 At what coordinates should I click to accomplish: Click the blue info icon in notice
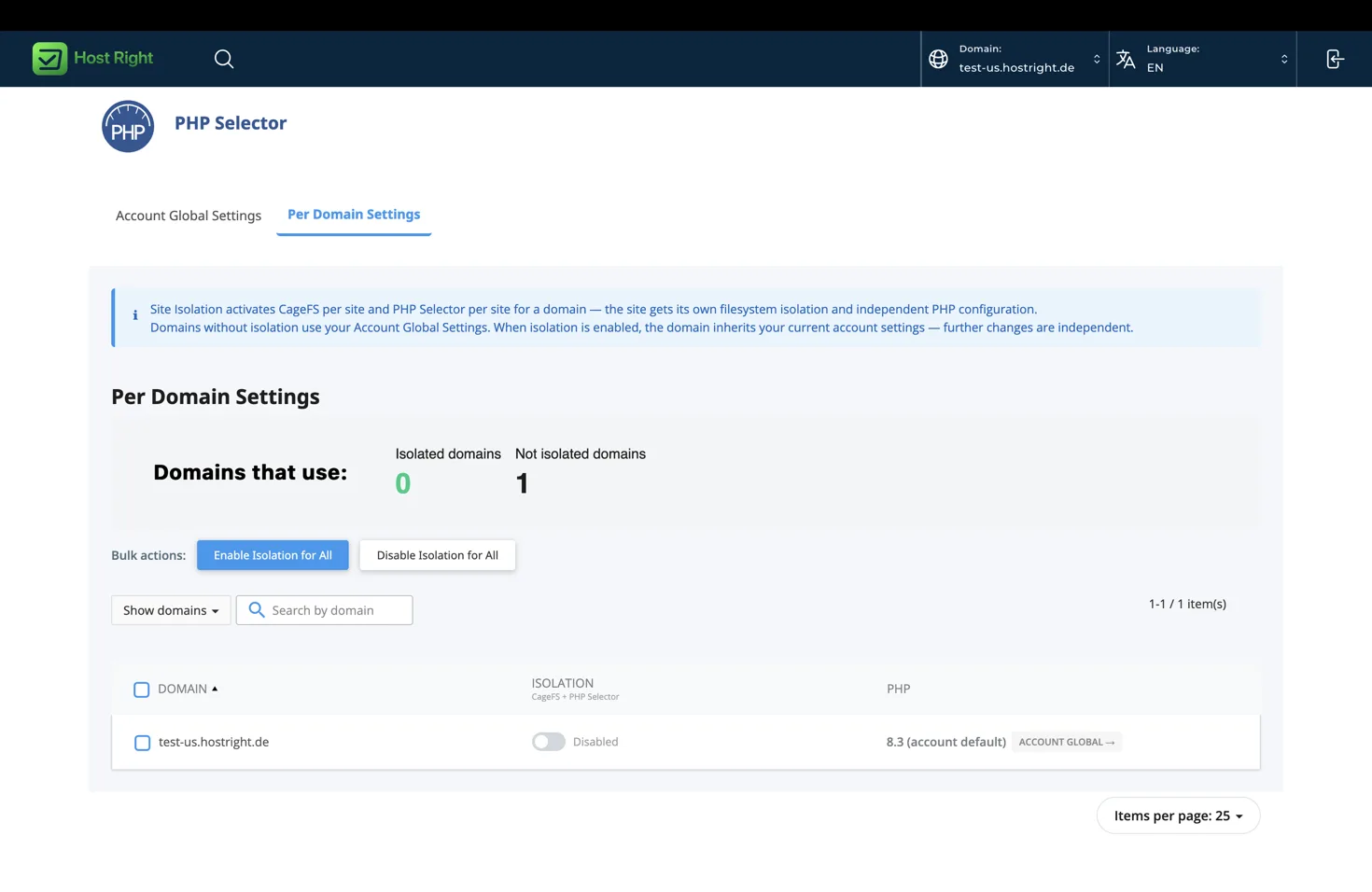click(x=135, y=315)
